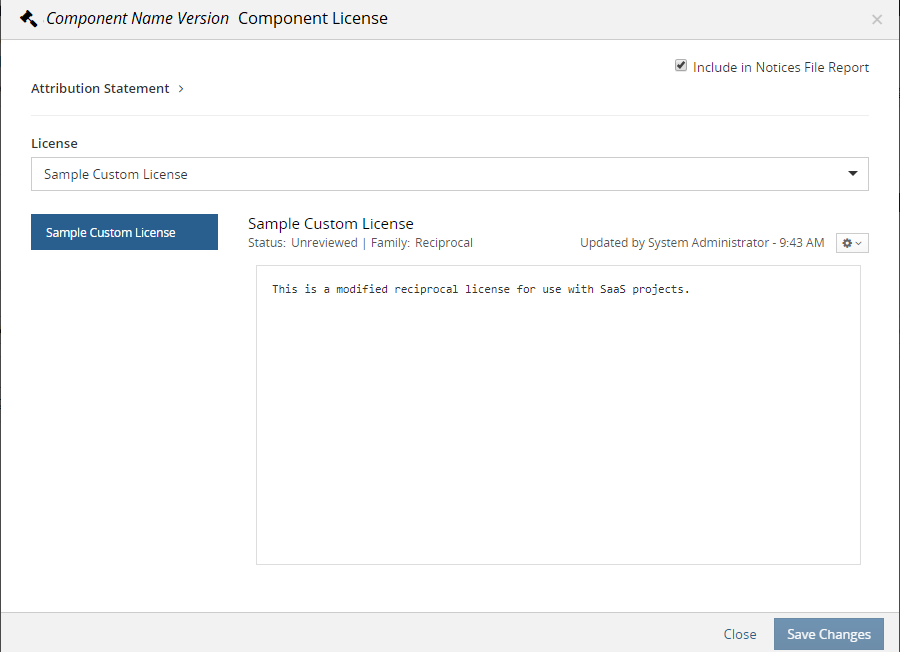Toggle the Include in Notices File Report checkbox
This screenshot has height=652, width=900.
click(681, 66)
